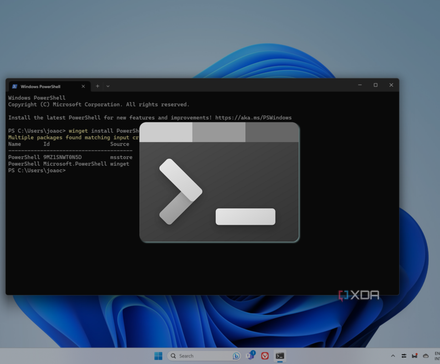440x364 pixels.
Task: Click the 'Copyright (C) Microsoft Corporation' line
Action: 99,104
